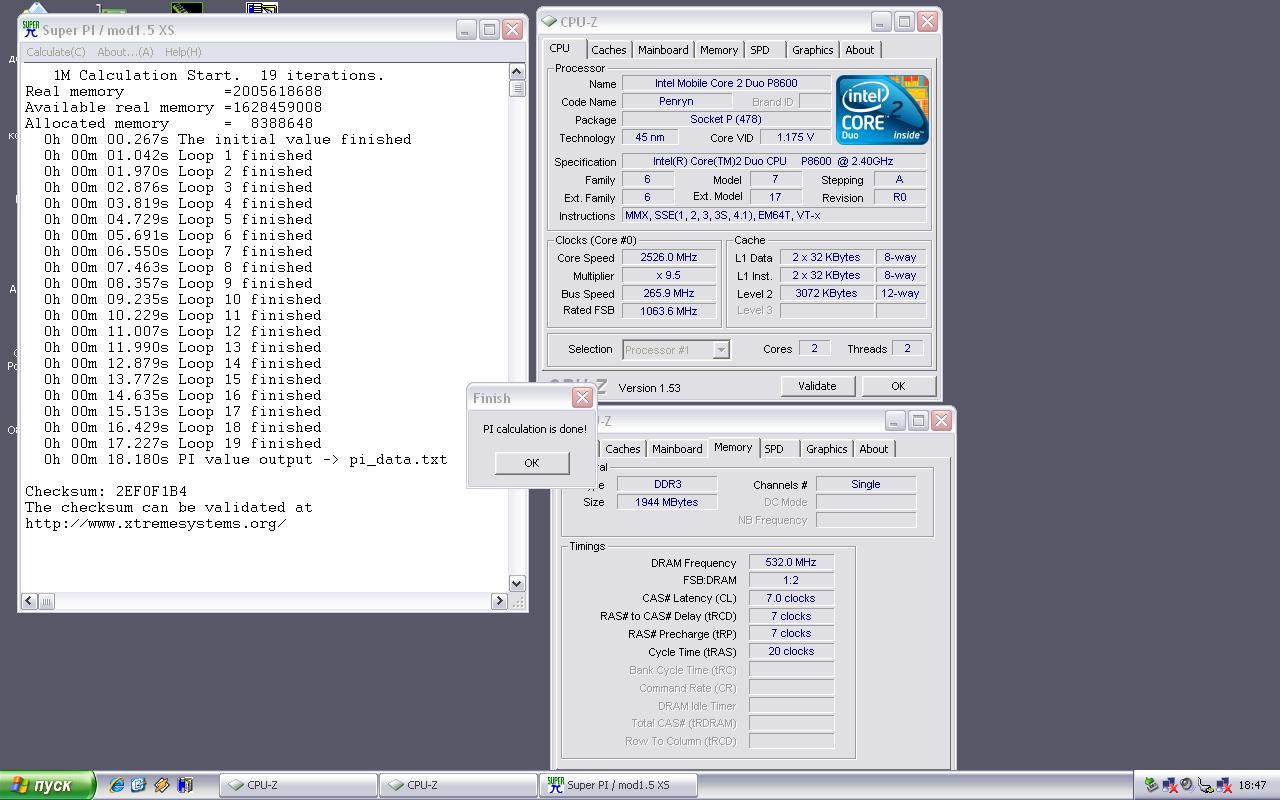Image resolution: width=1280 pixels, height=800 pixels.
Task: Open Graphics tab in lower CPU-Z window
Action: coord(826,449)
